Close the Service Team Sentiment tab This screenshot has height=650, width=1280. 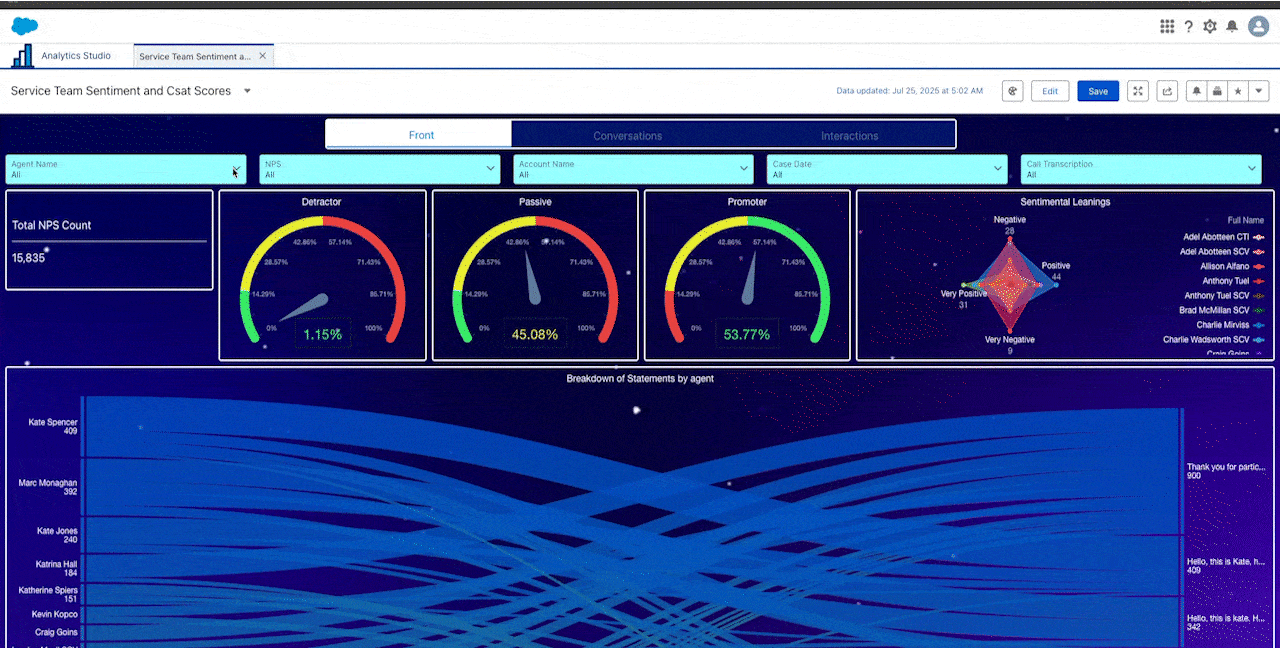point(263,57)
